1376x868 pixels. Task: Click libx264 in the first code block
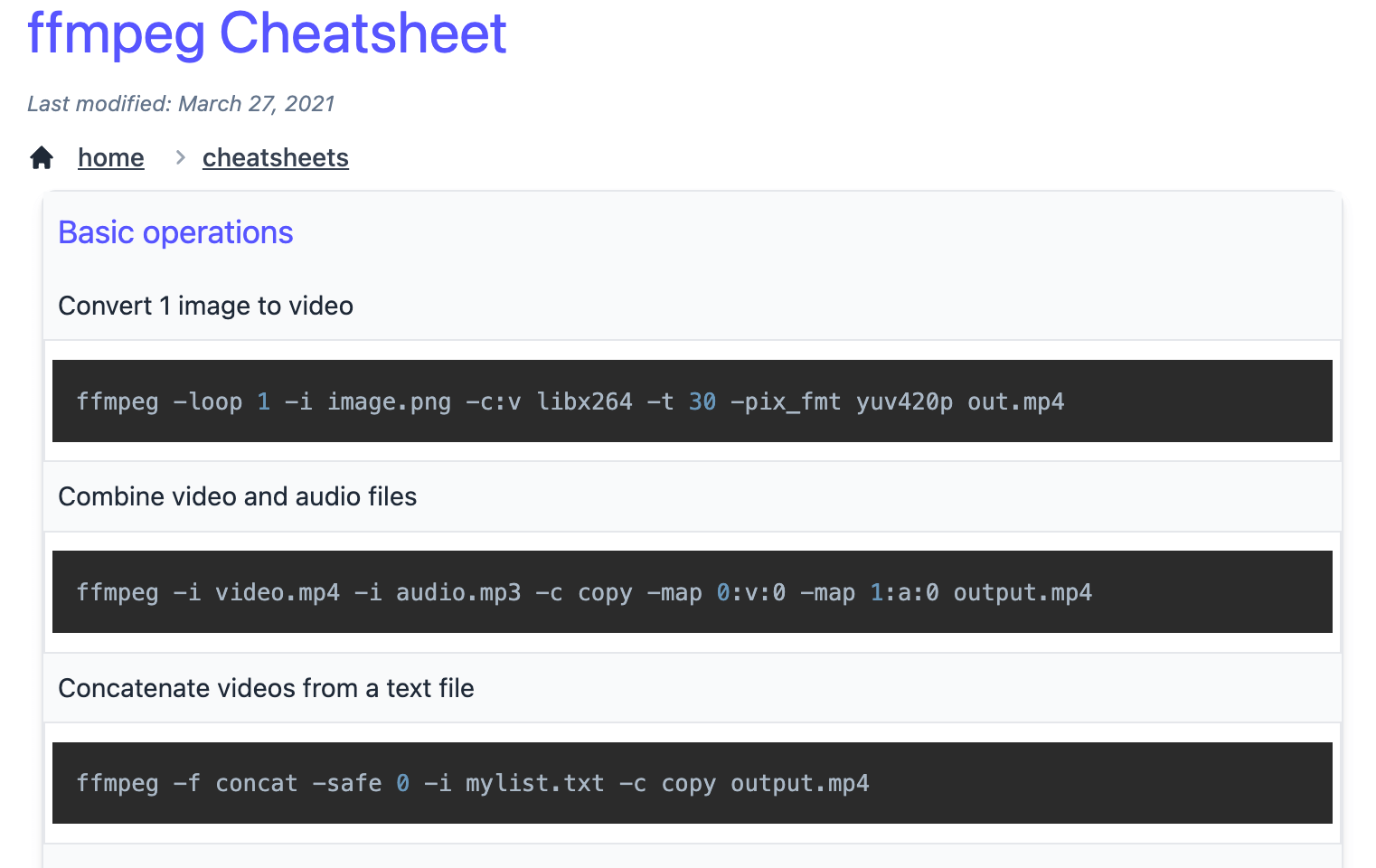click(585, 401)
